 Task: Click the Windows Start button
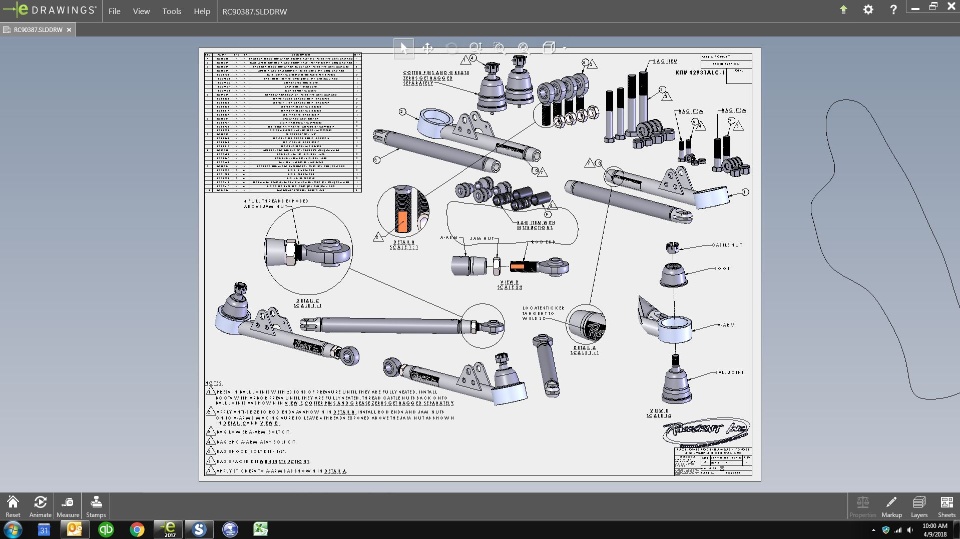12,529
